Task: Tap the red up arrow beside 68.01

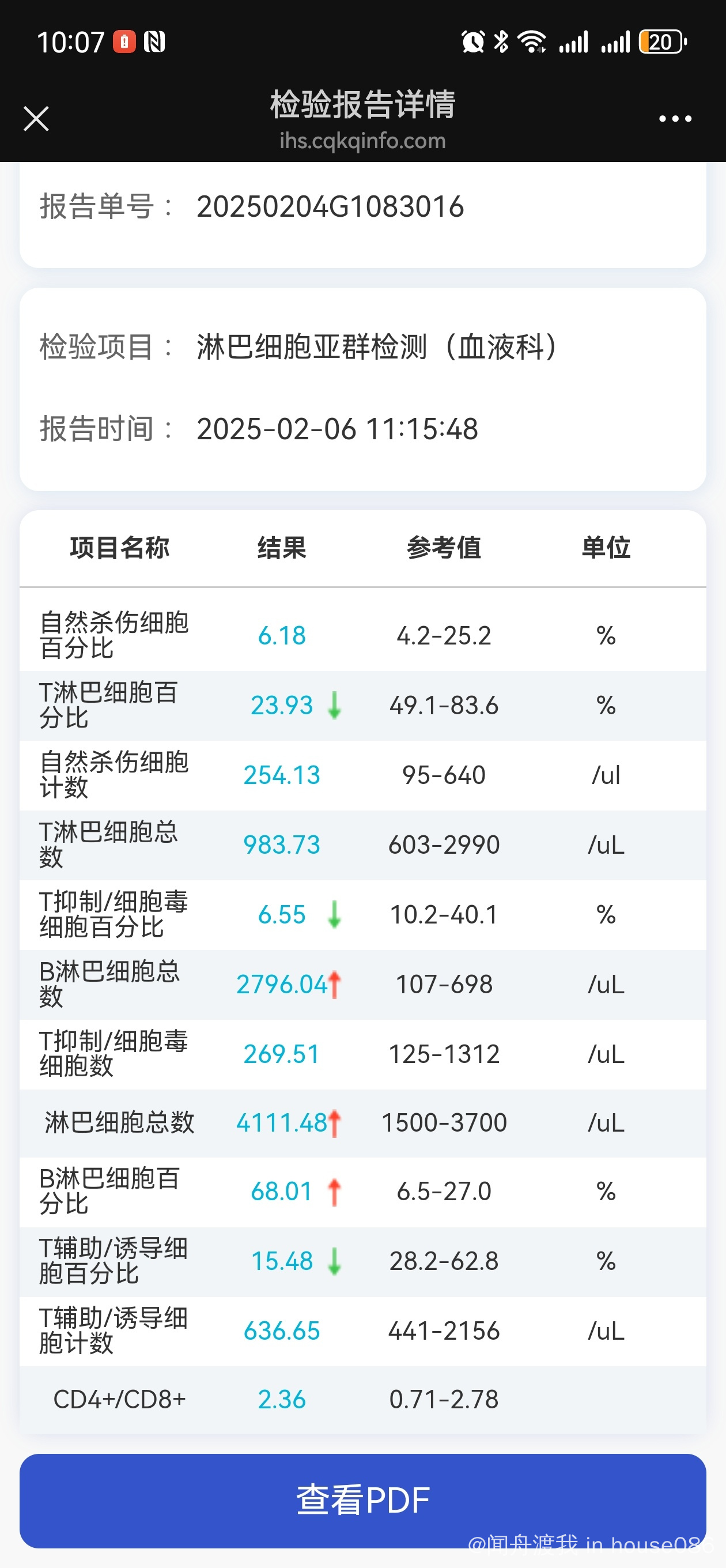Action: (x=334, y=1192)
